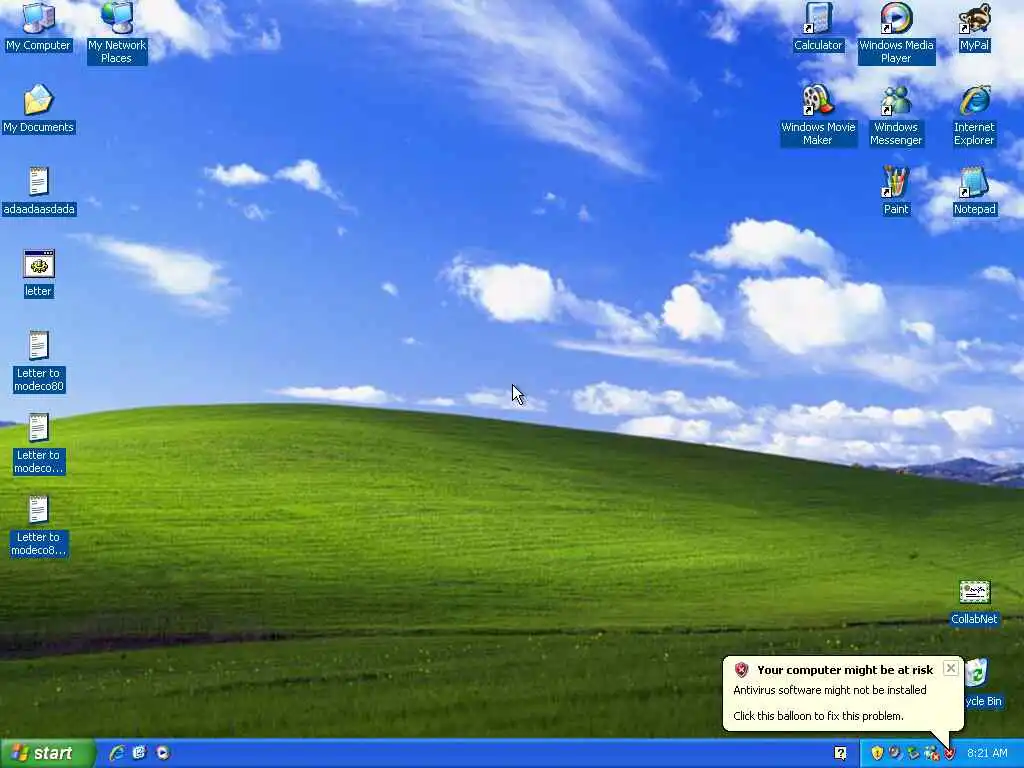Close the security warning balloon
The width and height of the screenshot is (1024, 768).
click(950, 668)
